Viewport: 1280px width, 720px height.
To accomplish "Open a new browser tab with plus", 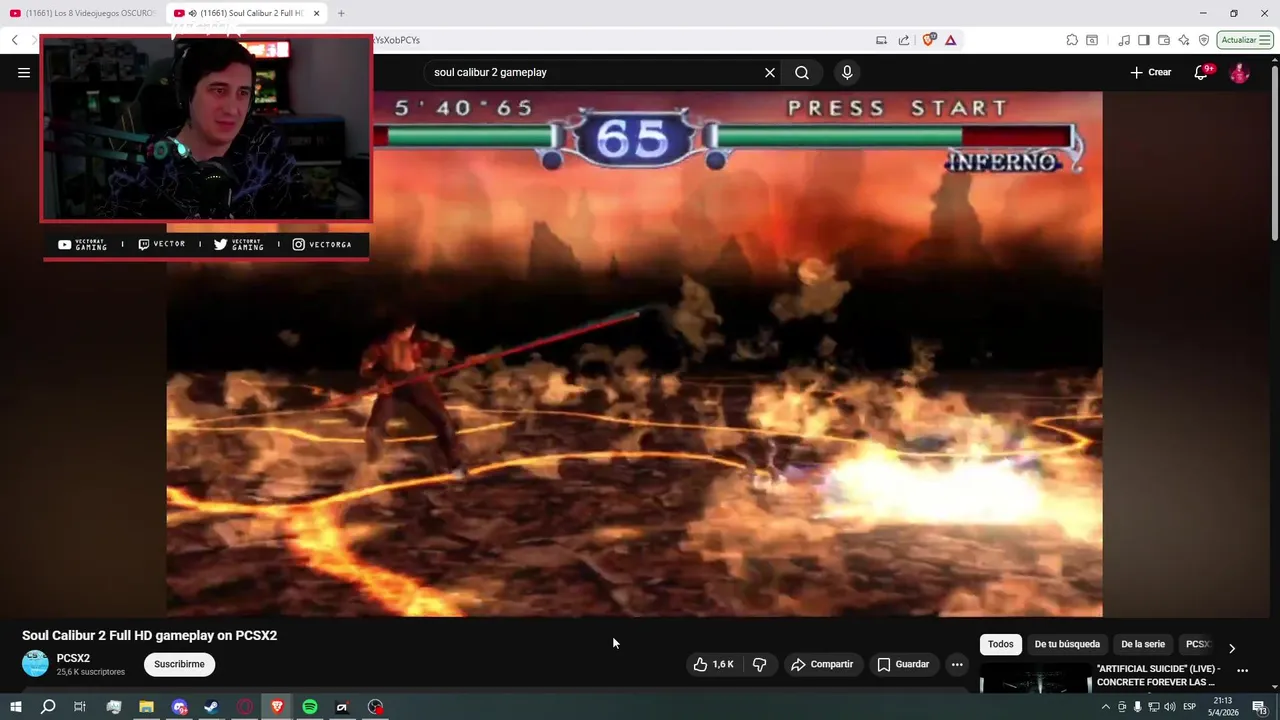I will [x=341, y=13].
